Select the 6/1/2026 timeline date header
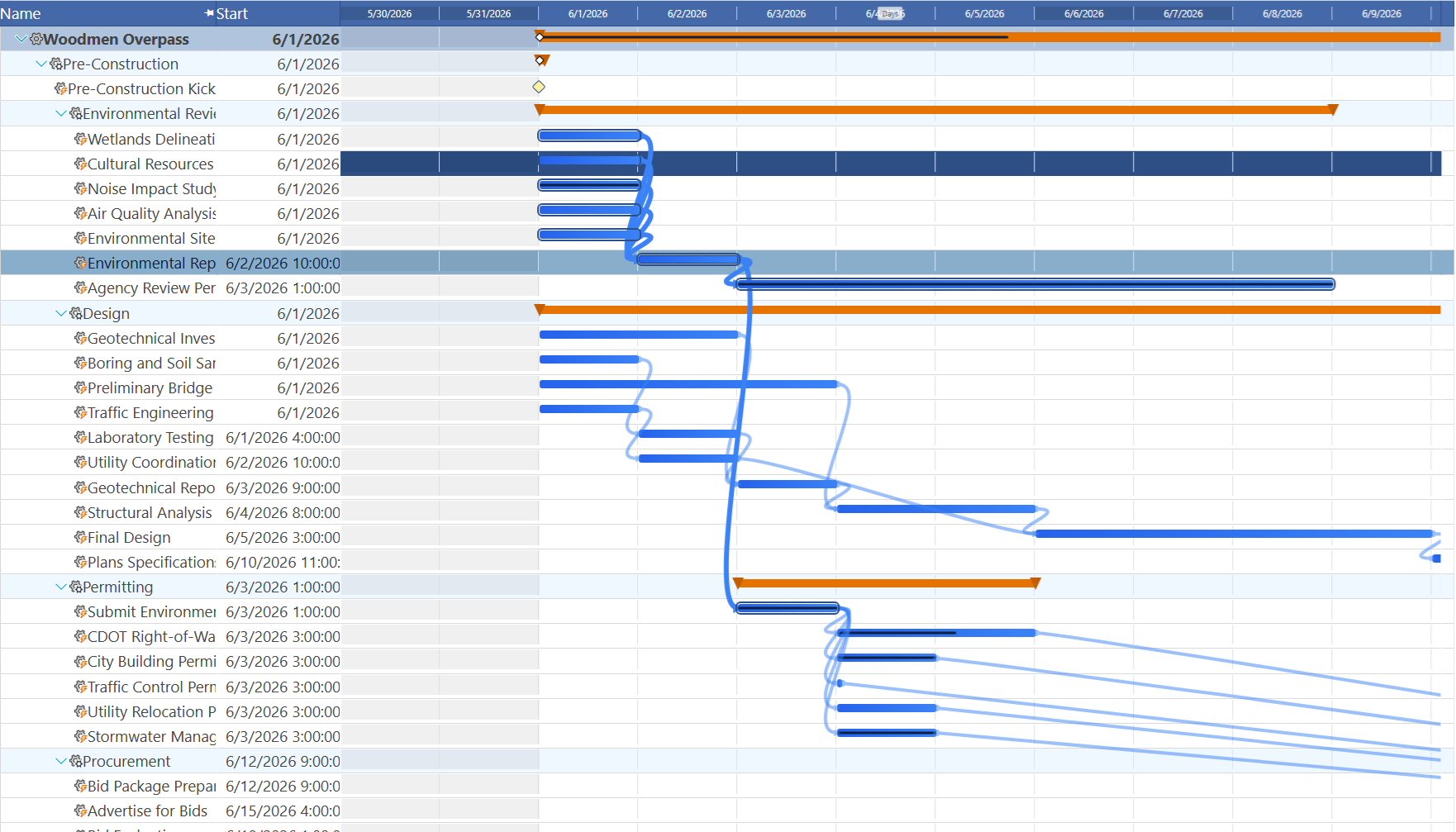The width and height of the screenshot is (1456, 832). (588, 13)
